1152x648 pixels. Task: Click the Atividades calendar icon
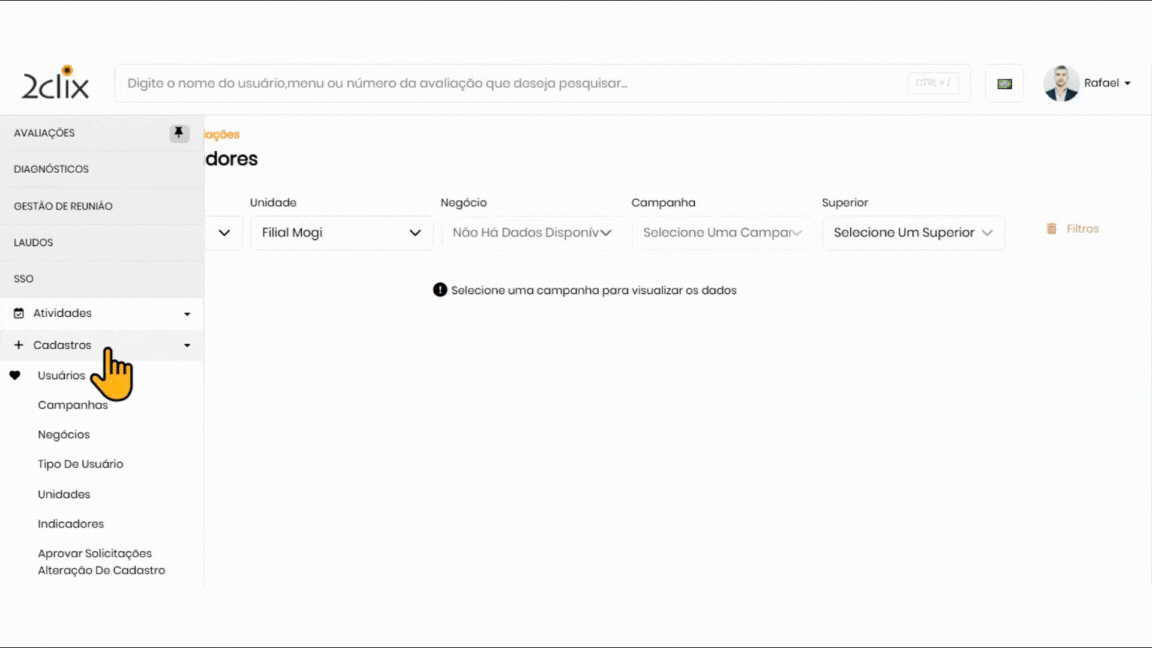pos(18,314)
